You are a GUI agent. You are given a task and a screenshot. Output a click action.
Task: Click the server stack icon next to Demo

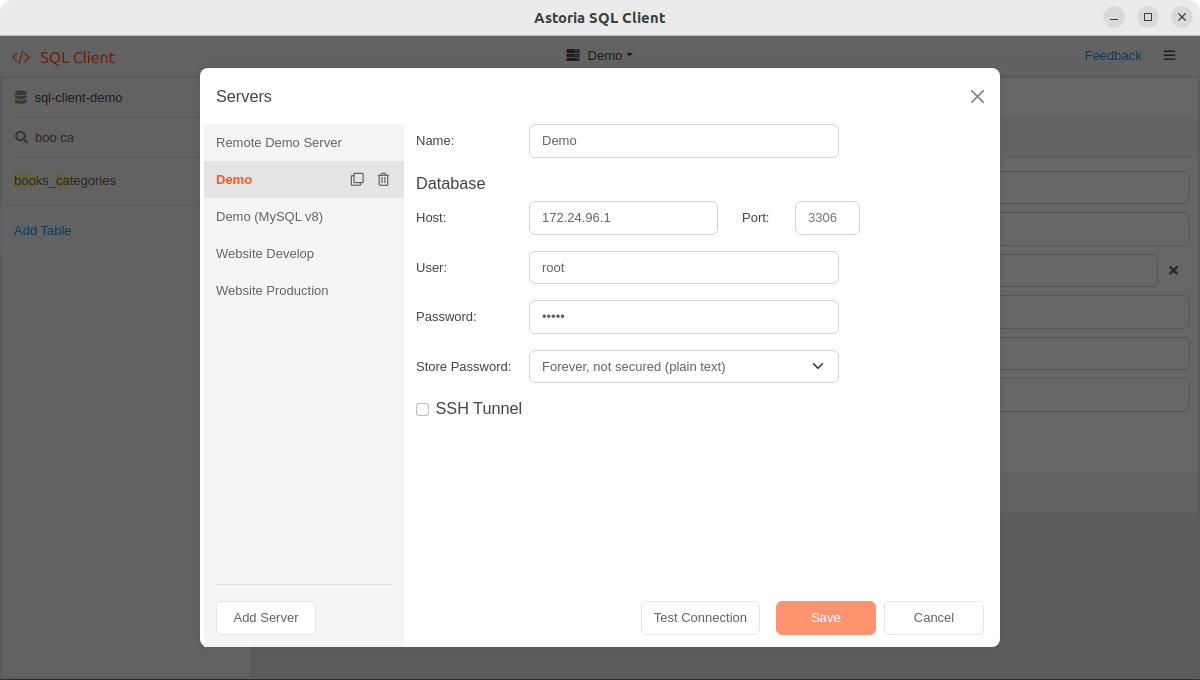573,55
